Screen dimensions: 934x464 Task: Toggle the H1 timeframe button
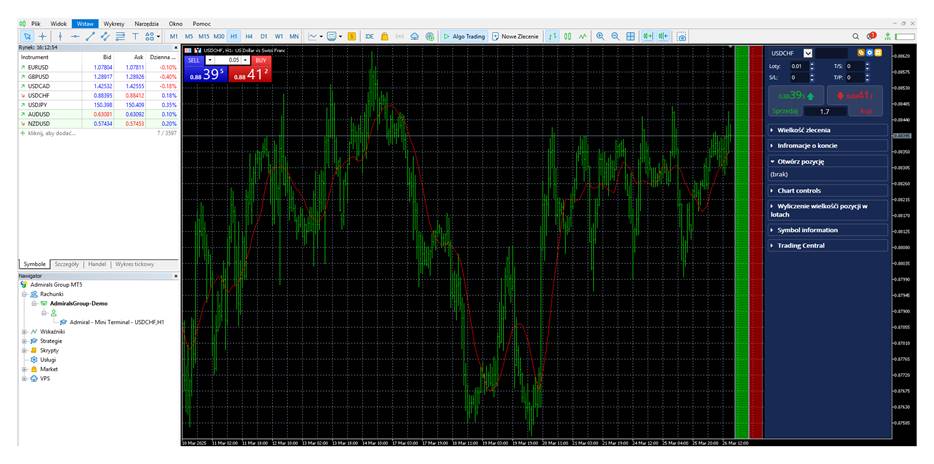click(234, 36)
